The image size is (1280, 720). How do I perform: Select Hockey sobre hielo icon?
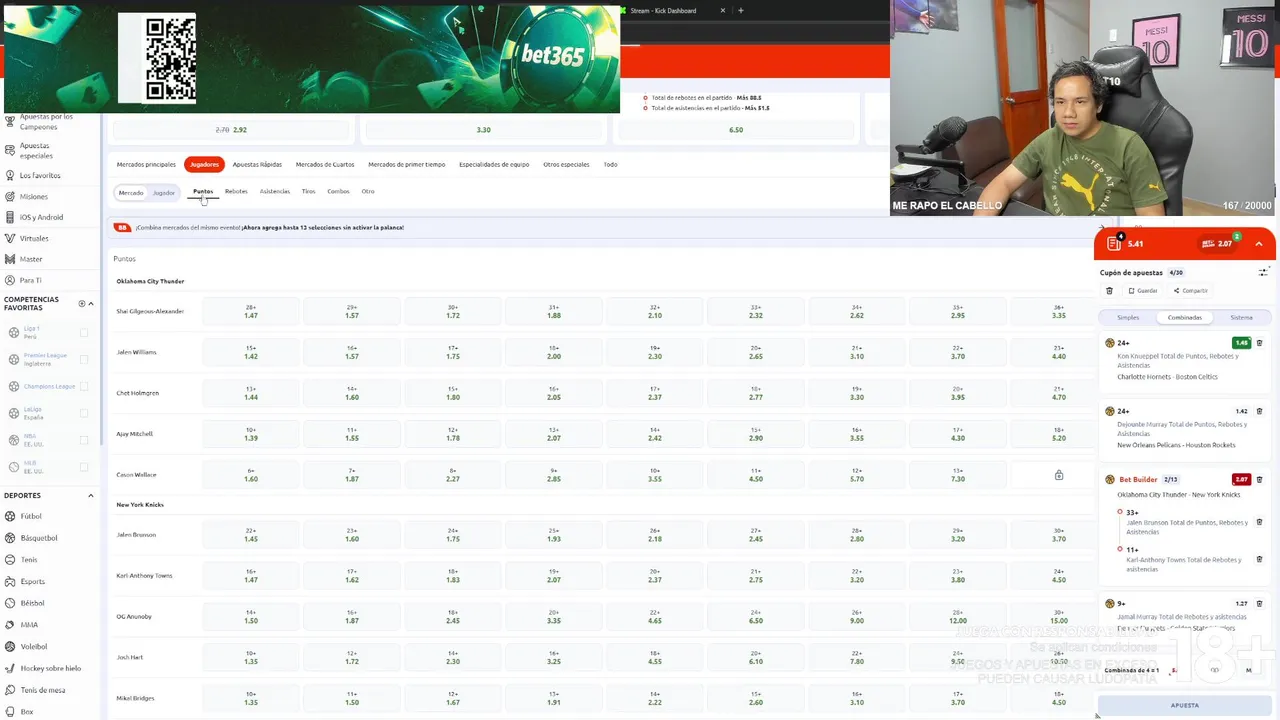[10, 668]
